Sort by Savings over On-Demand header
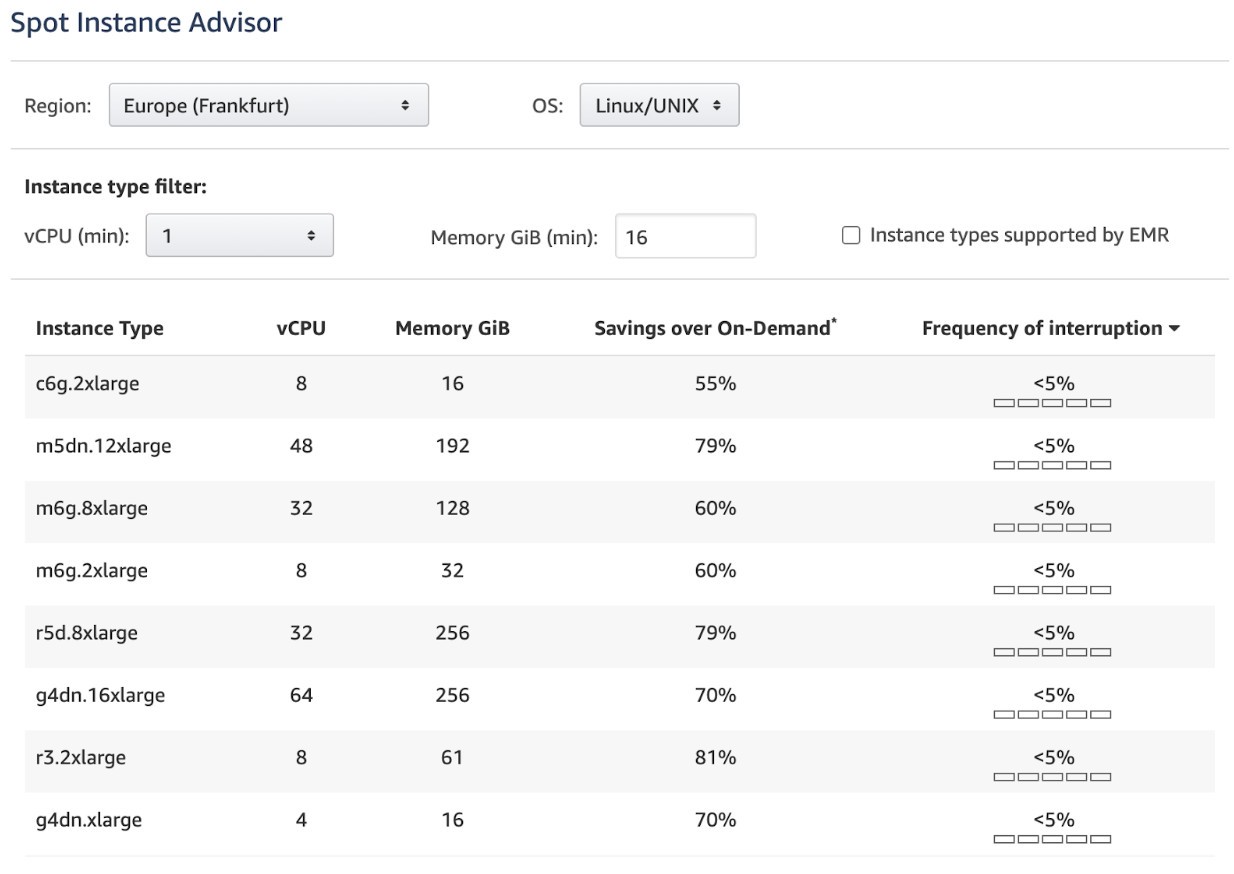1234x874 pixels. point(715,328)
